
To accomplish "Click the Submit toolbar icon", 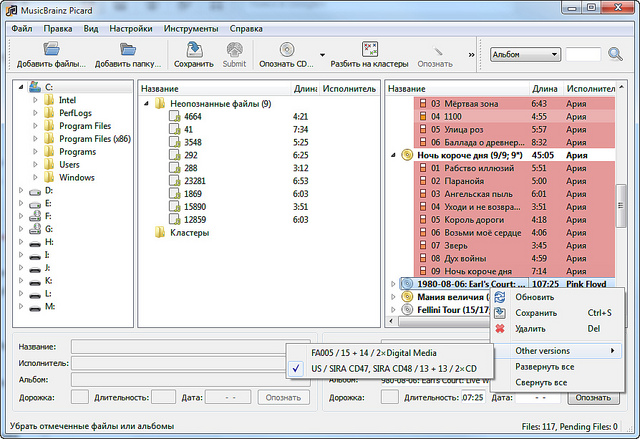I will coord(234,49).
